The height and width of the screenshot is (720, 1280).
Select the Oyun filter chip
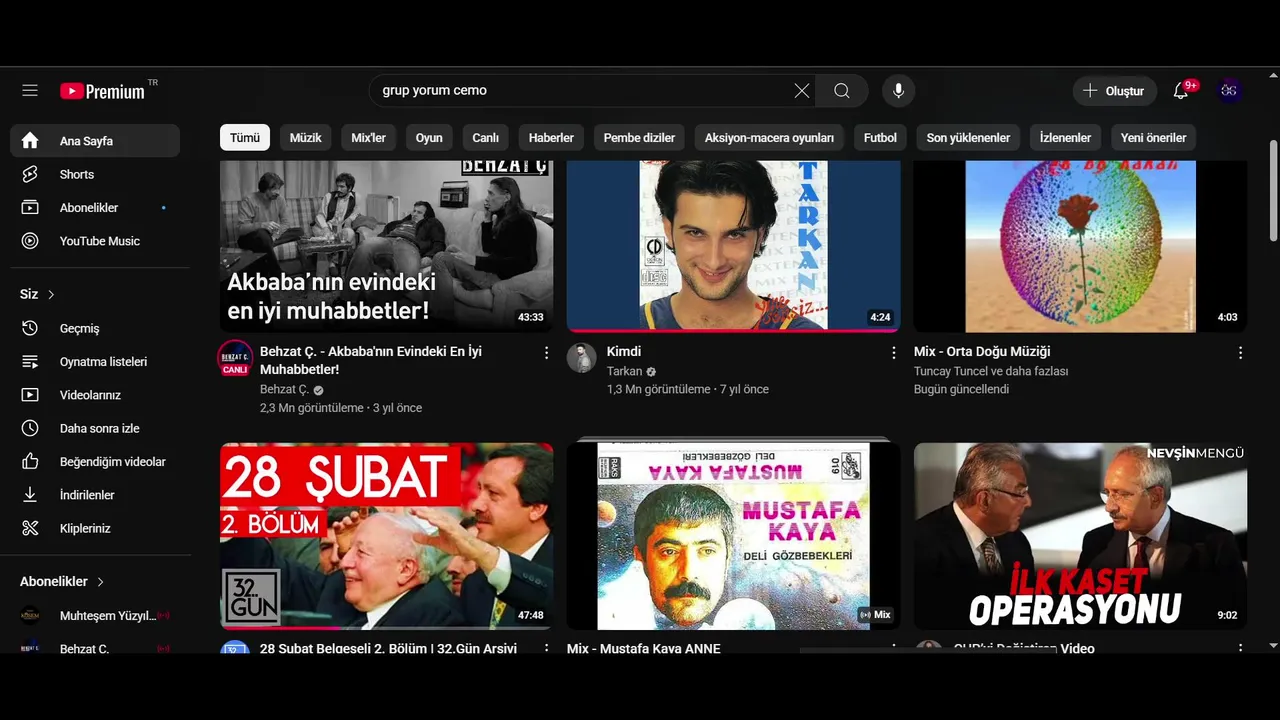click(429, 138)
